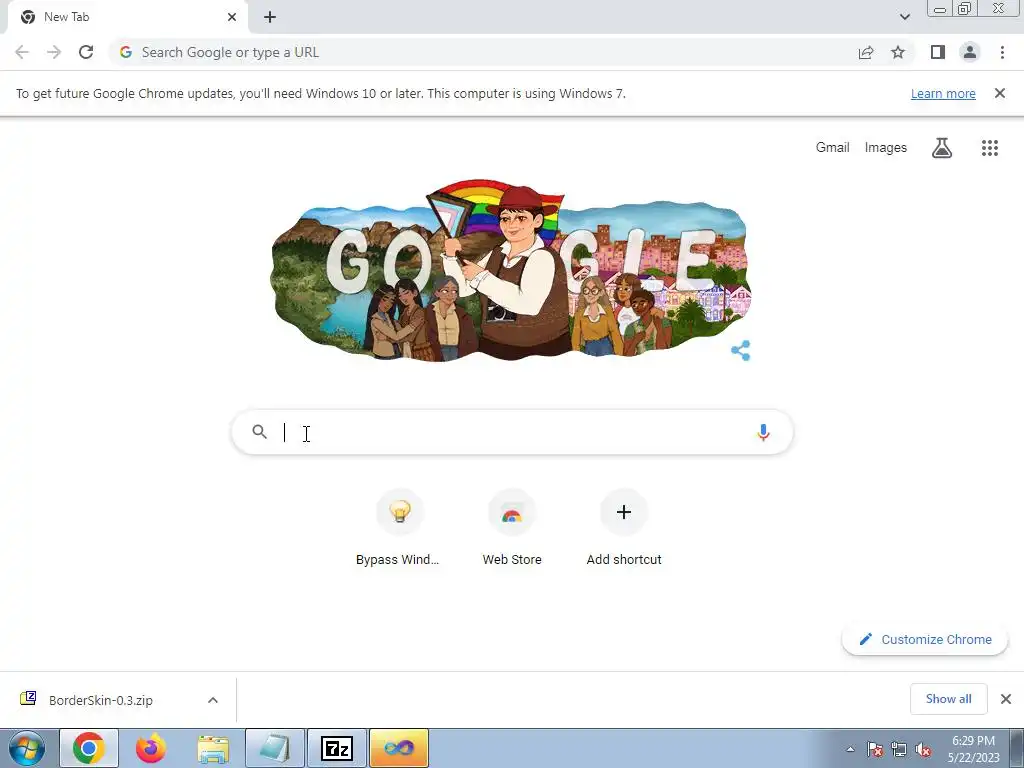Screen dimensions: 1024x768
Task: Open network icon in system tray
Action: pos(899,750)
